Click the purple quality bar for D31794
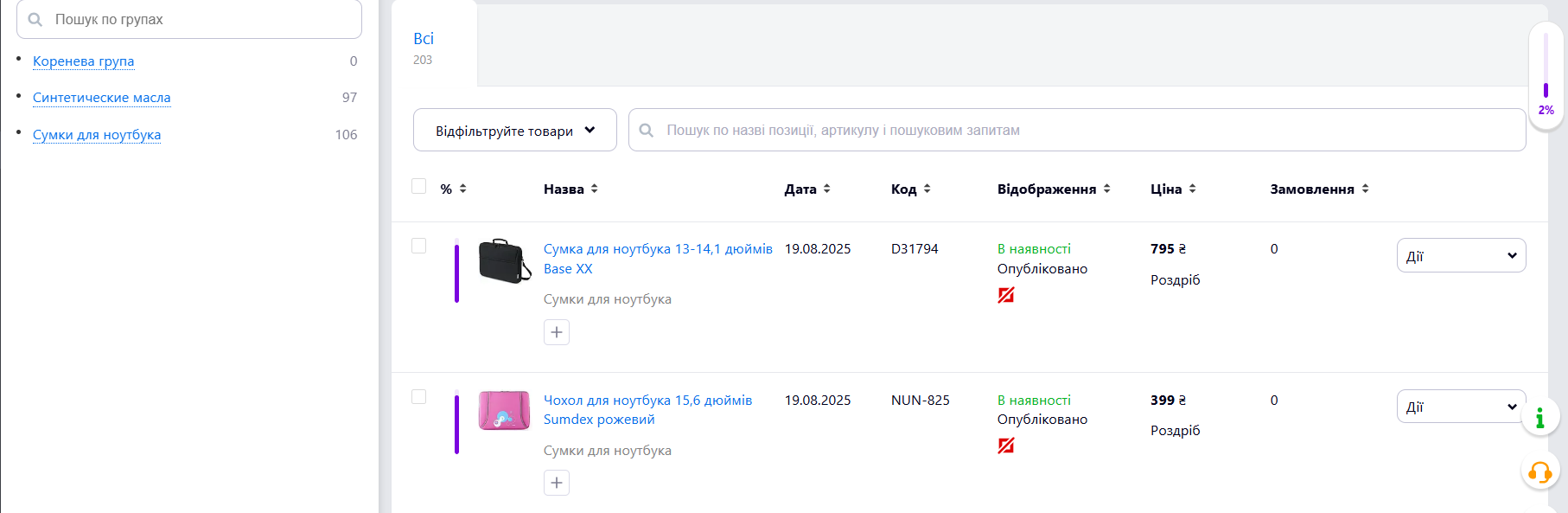 (456, 271)
